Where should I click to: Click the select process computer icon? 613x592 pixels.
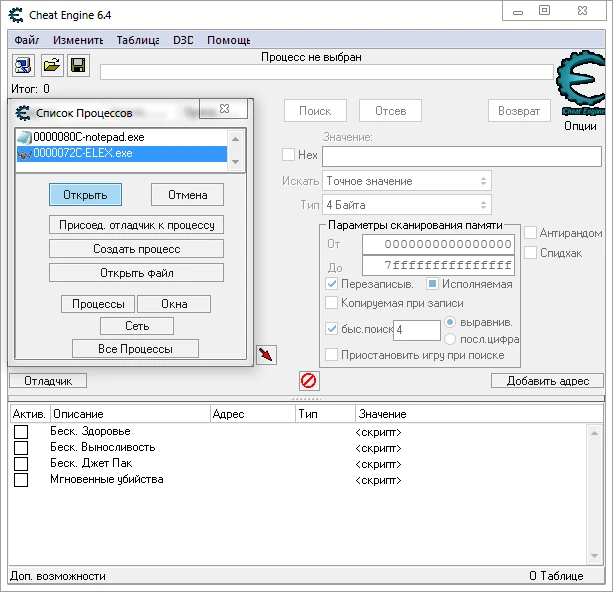(23, 65)
